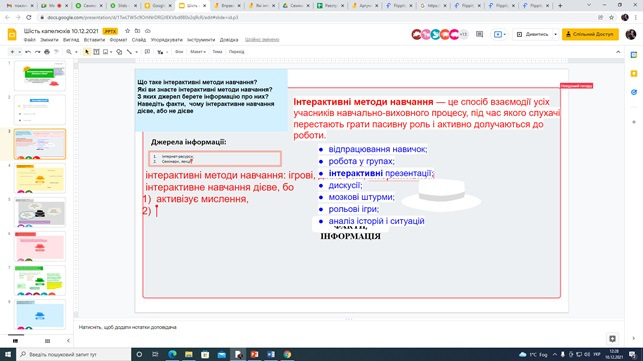Click the zoom magnifier tool
643x361 pixels.
69,52
